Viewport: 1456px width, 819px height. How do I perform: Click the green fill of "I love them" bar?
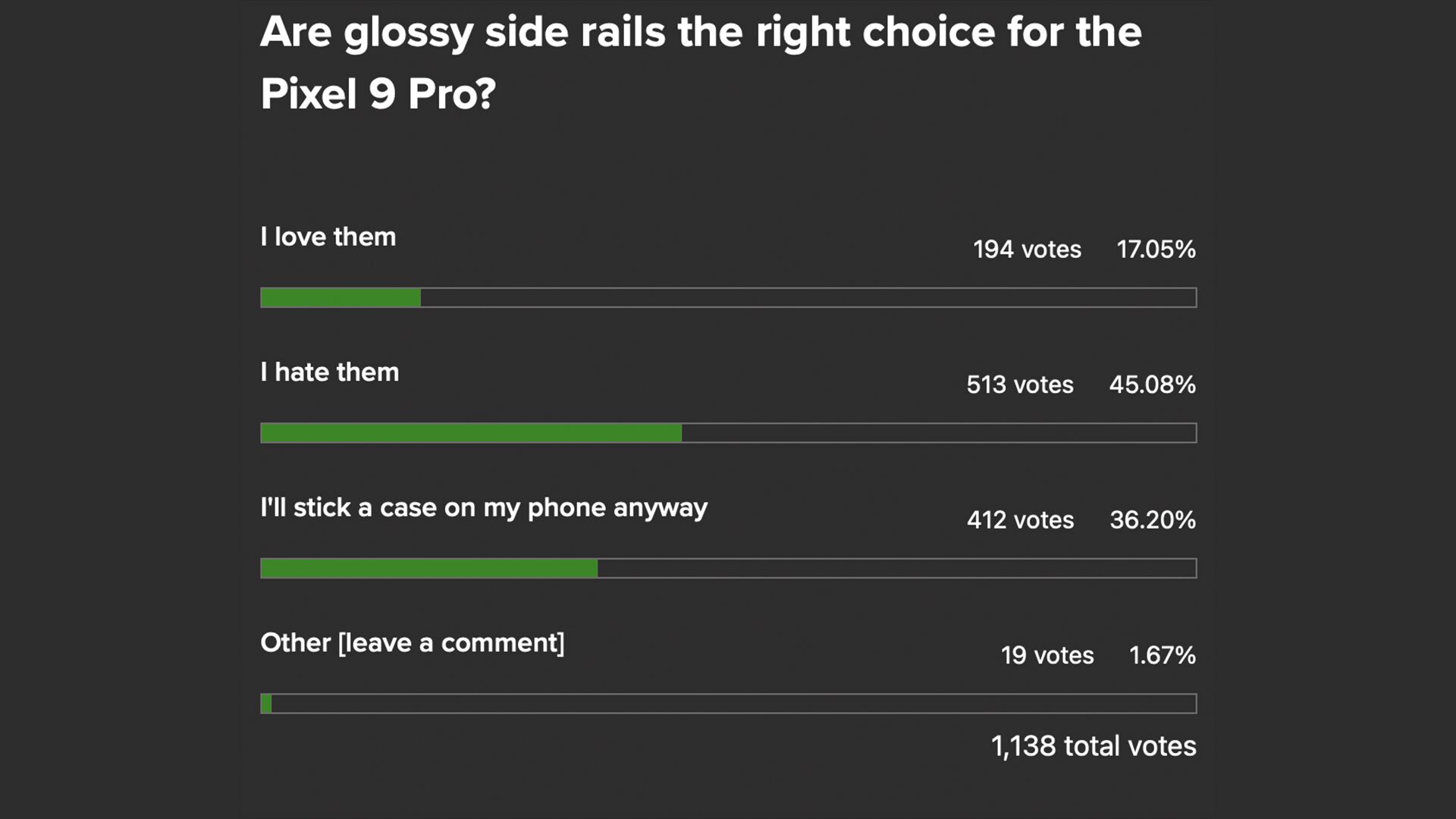pyautogui.click(x=340, y=297)
